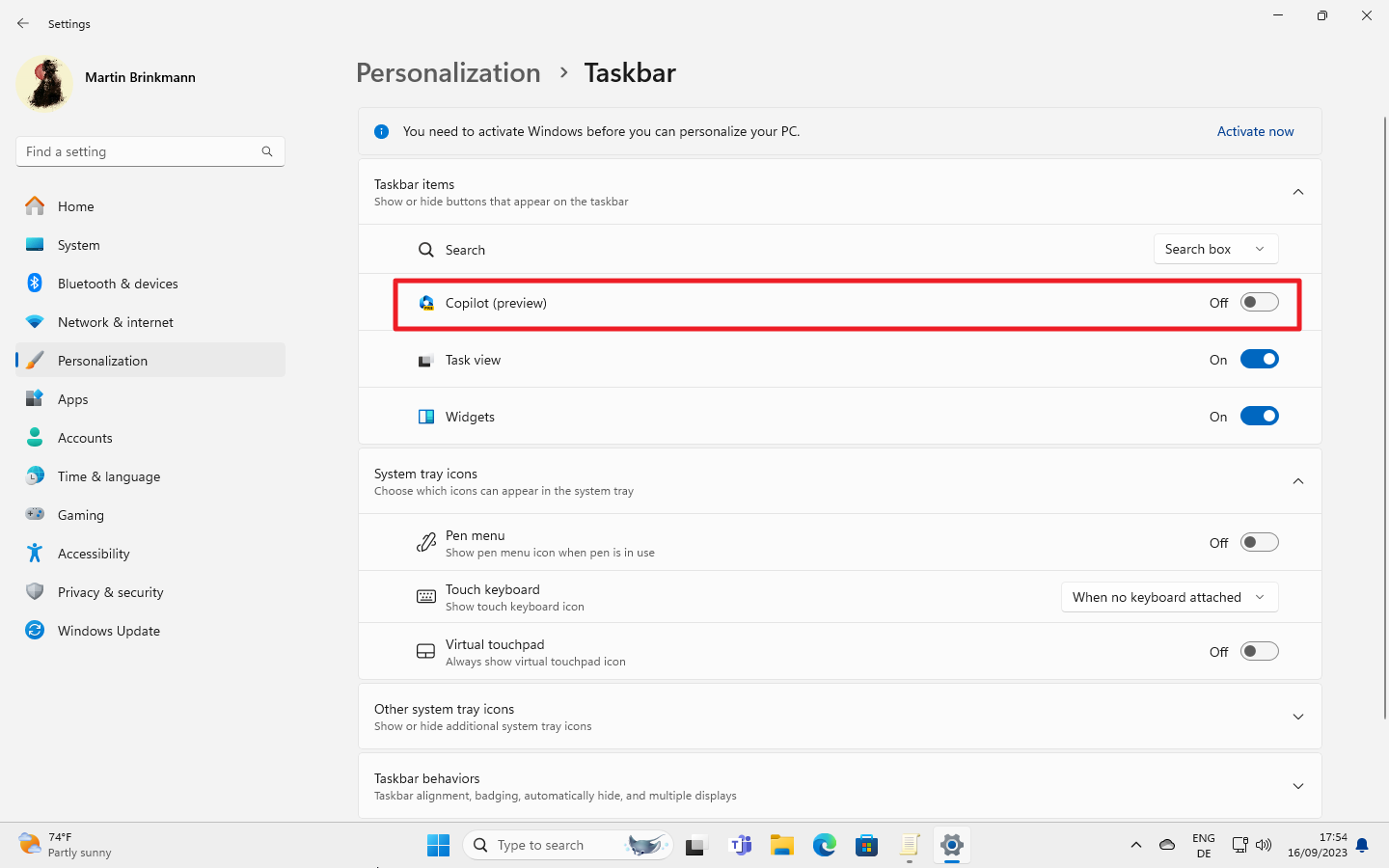
Task: Click the Privacy shield icon
Action: [35, 592]
